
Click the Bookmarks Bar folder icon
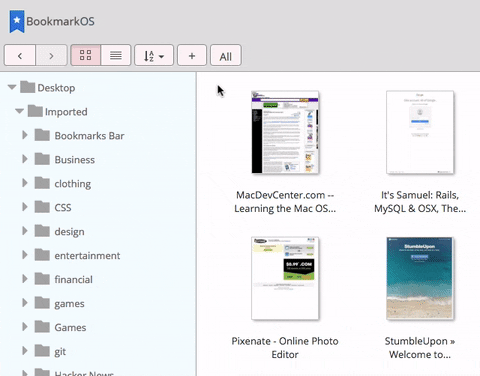point(42,135)
